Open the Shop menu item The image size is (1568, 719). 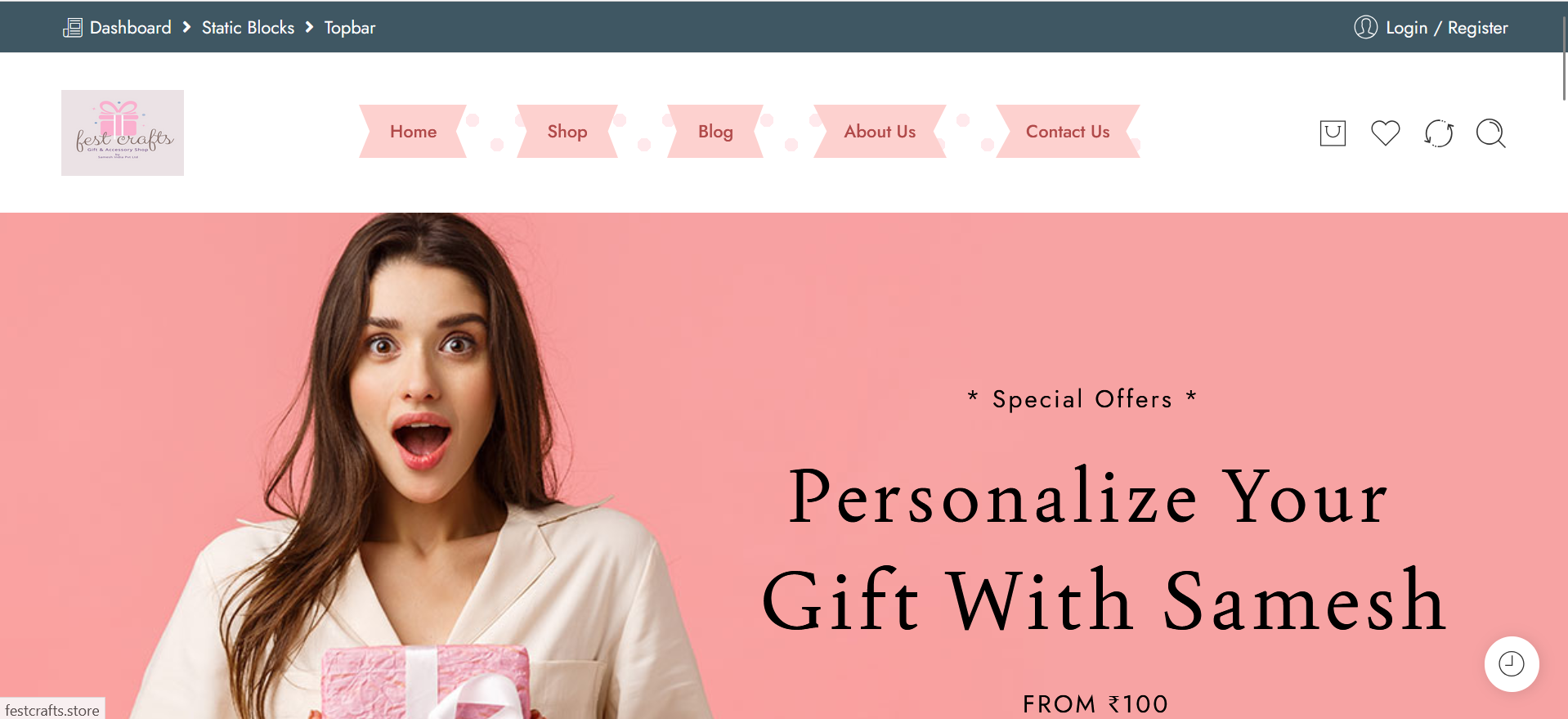tap(567, 131)
